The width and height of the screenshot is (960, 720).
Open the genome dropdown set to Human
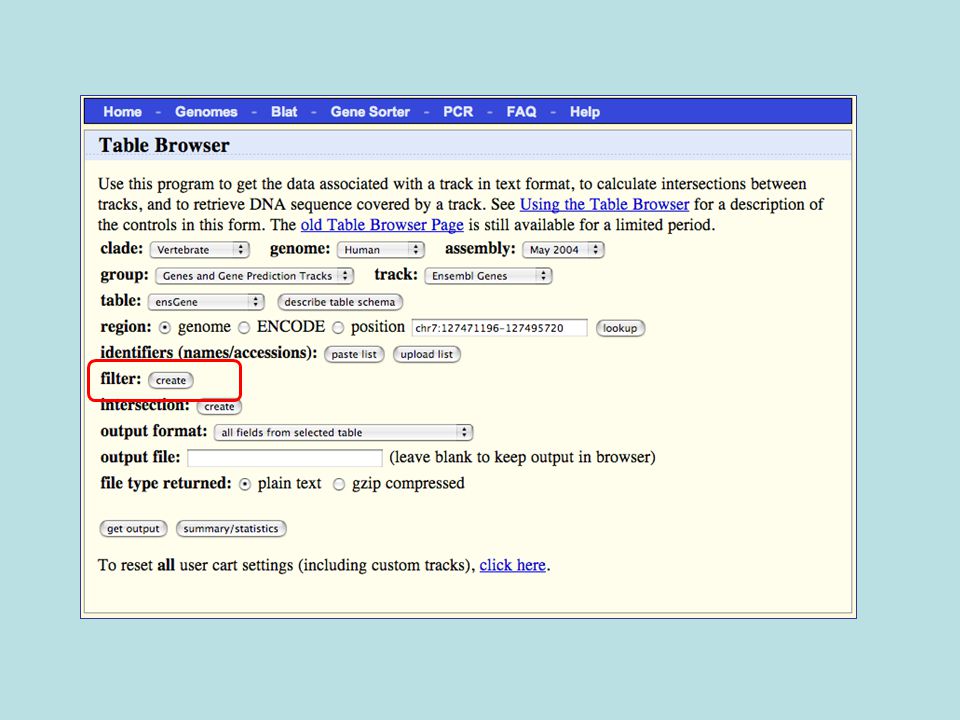pos(381,250)
